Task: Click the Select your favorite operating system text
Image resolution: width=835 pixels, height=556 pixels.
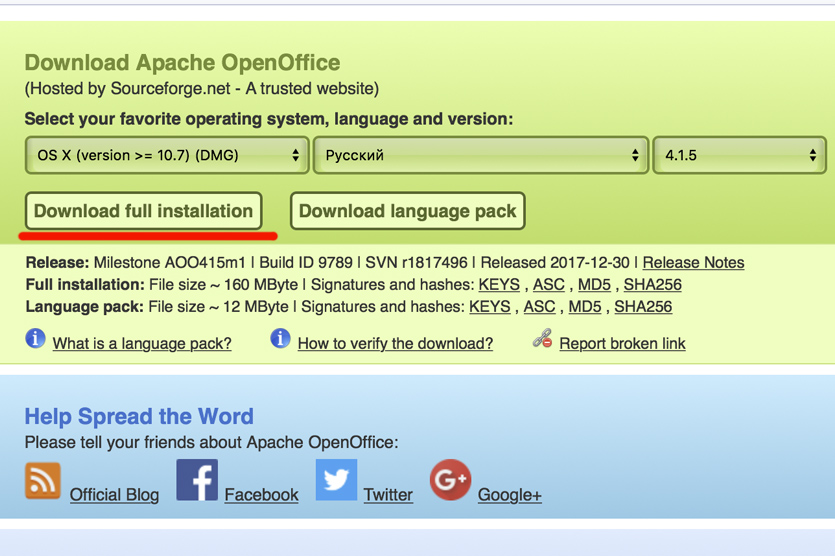Action: (x=269, y=119)
